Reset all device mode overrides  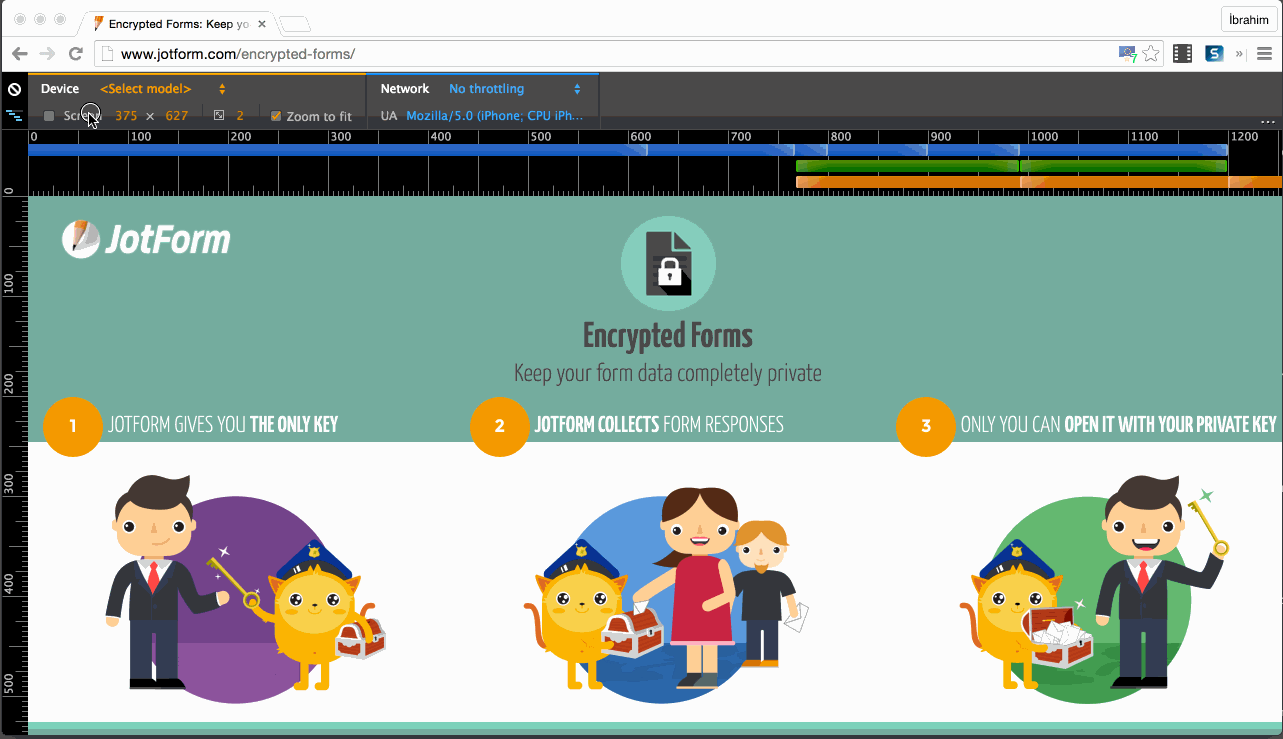point(14,89)
